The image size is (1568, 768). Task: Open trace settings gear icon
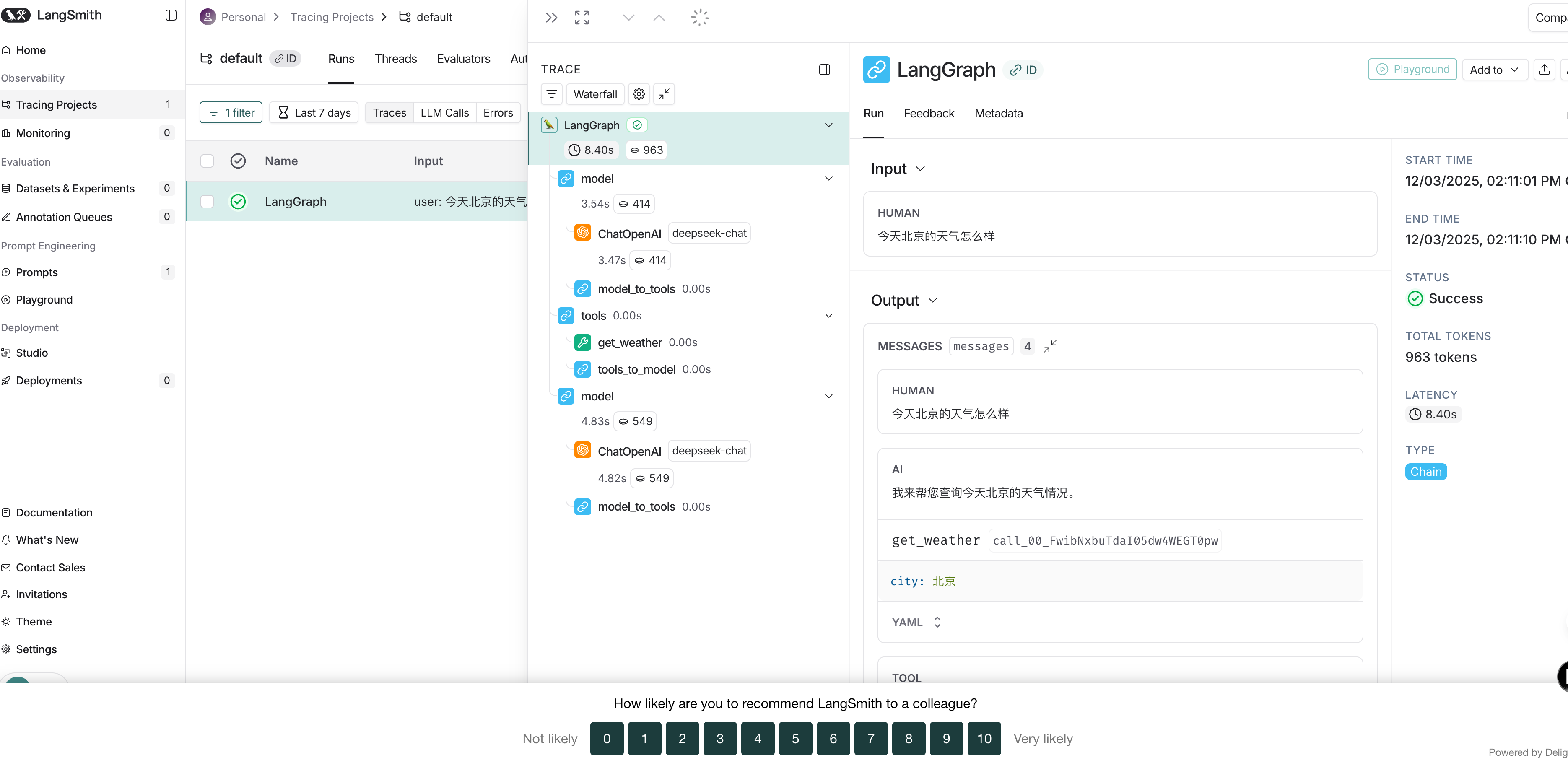[x=638, y=94]
